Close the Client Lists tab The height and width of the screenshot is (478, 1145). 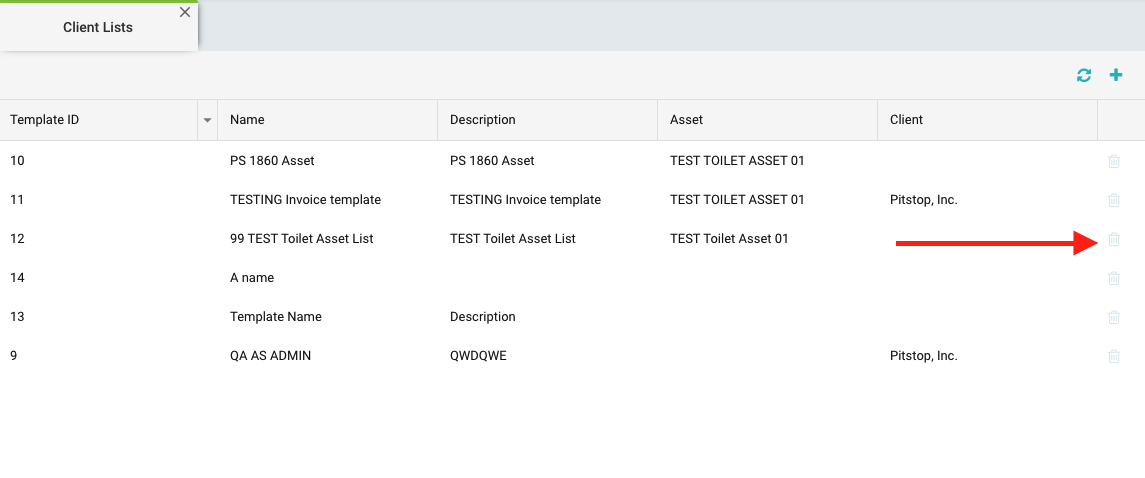[185, 13]
